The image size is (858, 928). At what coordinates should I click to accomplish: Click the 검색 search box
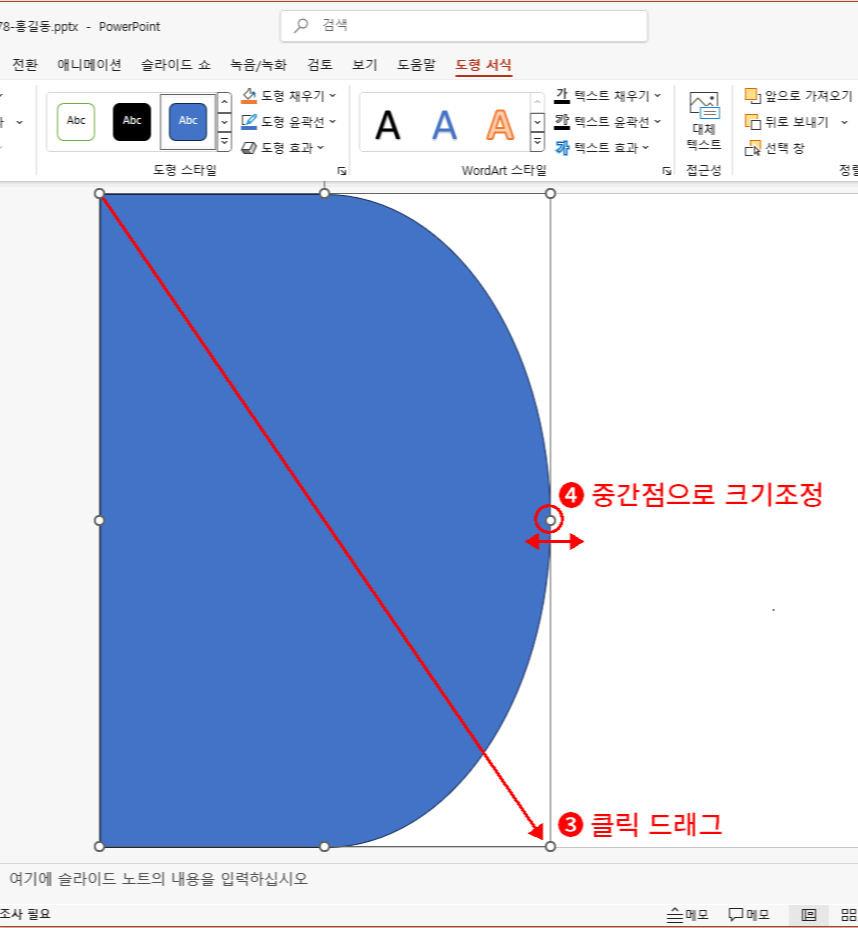(x=464, y=26)
